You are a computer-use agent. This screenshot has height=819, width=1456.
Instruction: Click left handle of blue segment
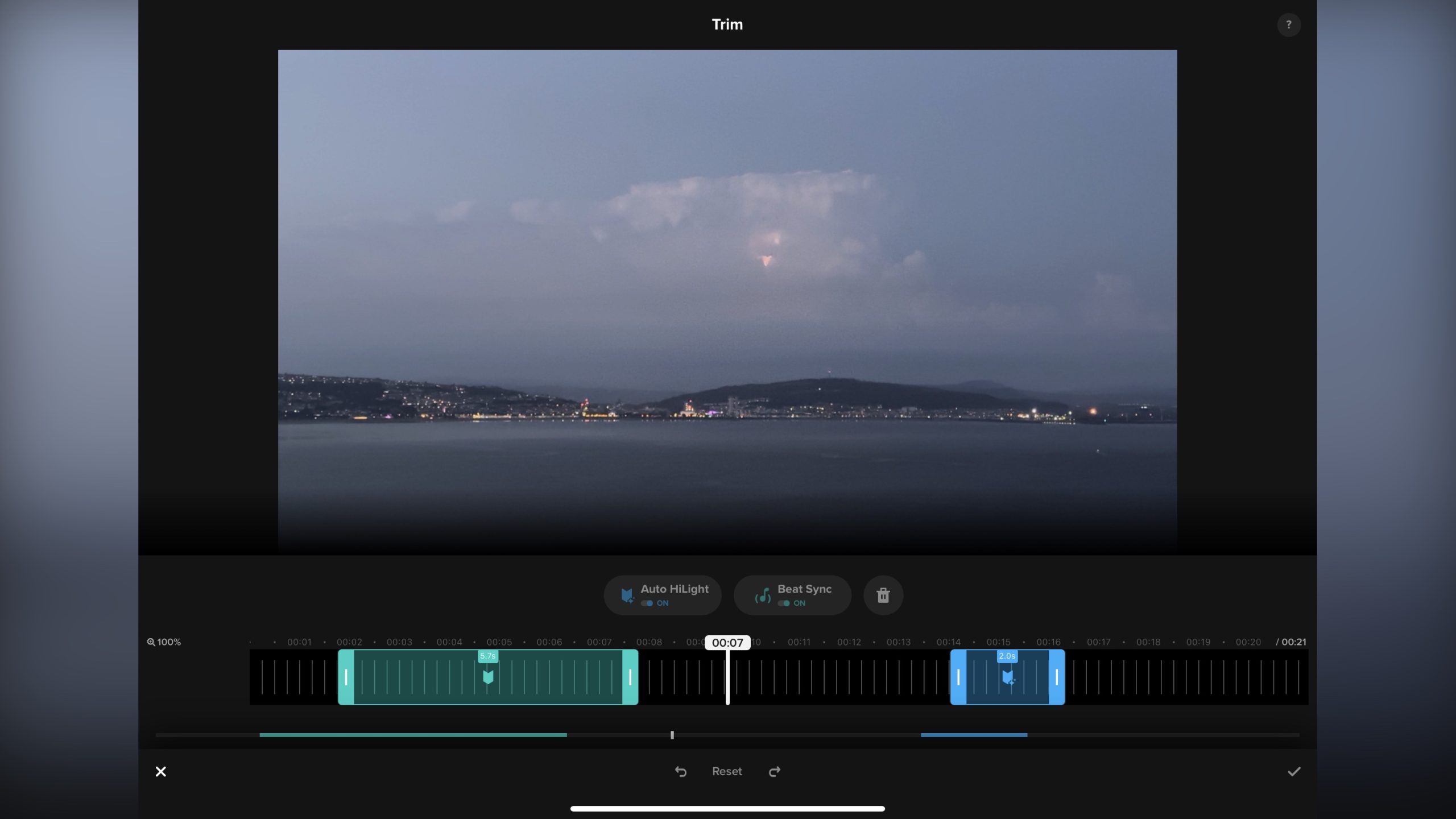[x=958, y=677]
